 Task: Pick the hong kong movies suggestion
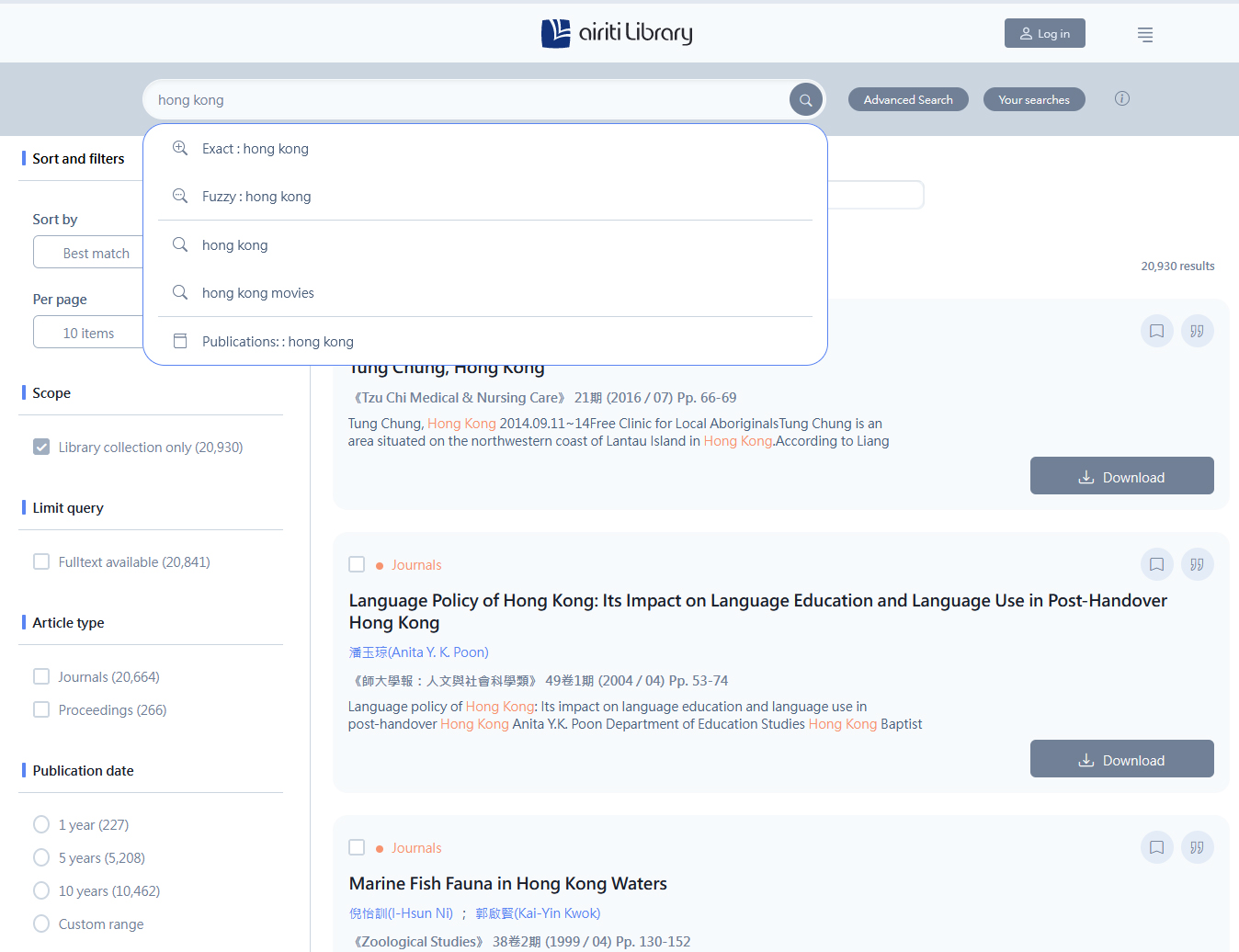pos(485,293)
